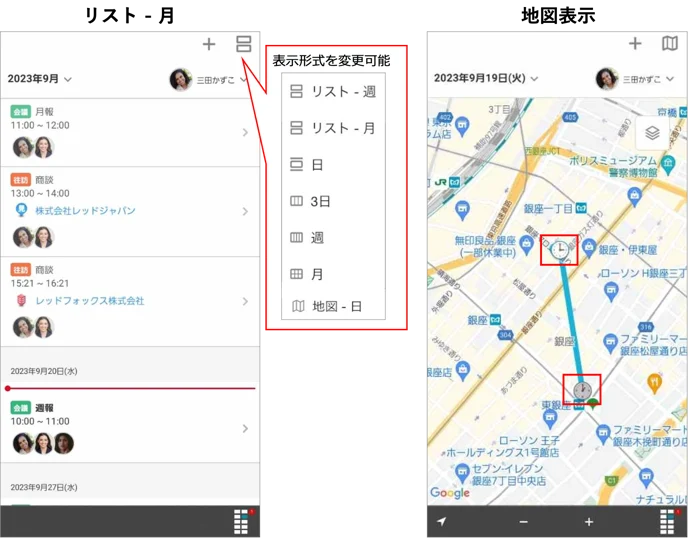Click the 11:00 ~ 12:00 time text

point(40,126)
